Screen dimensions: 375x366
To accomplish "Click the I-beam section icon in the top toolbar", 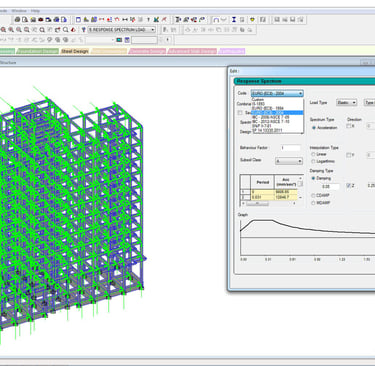I will [234, 20].
